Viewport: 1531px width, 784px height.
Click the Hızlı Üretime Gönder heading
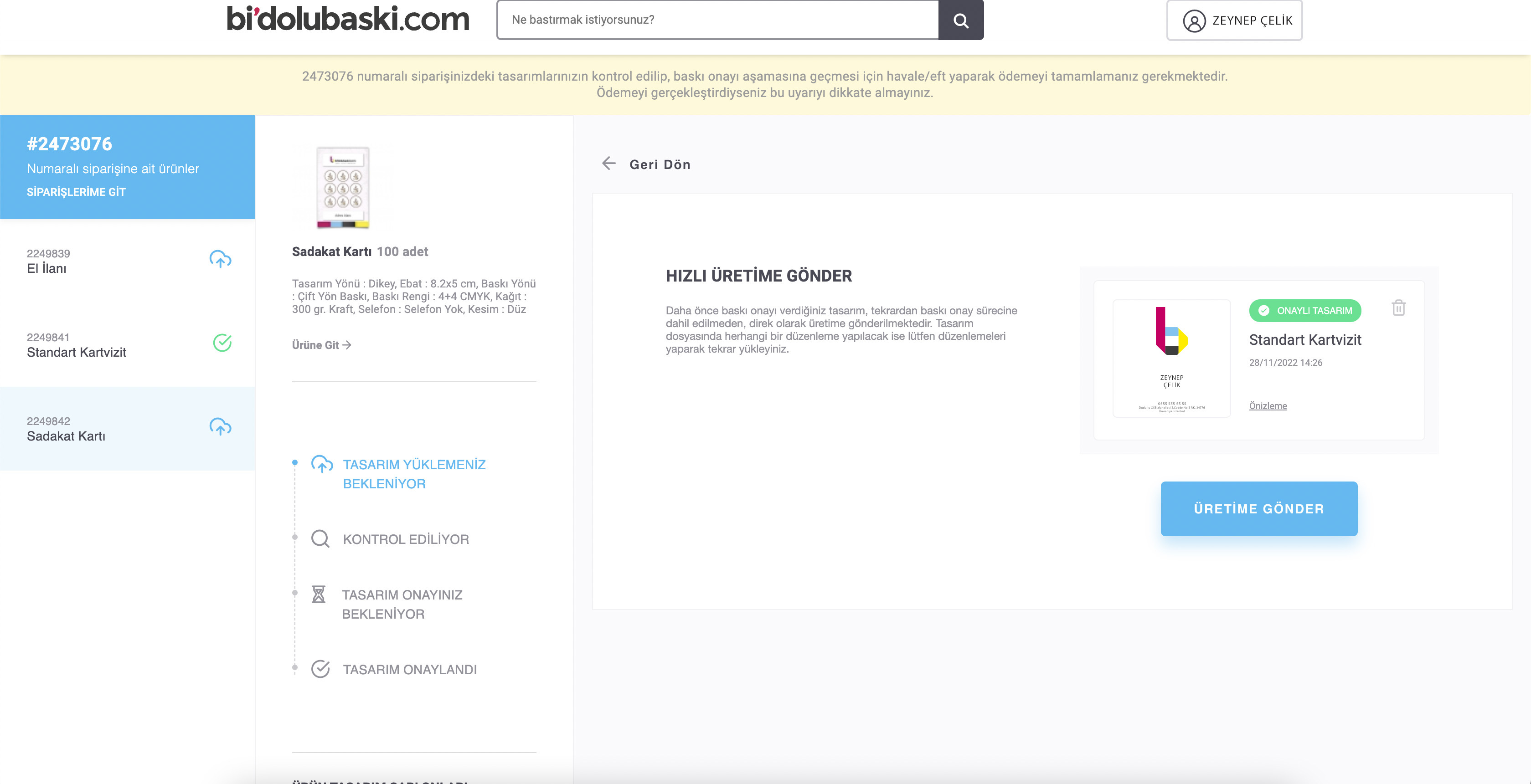(x=758, y=276)
